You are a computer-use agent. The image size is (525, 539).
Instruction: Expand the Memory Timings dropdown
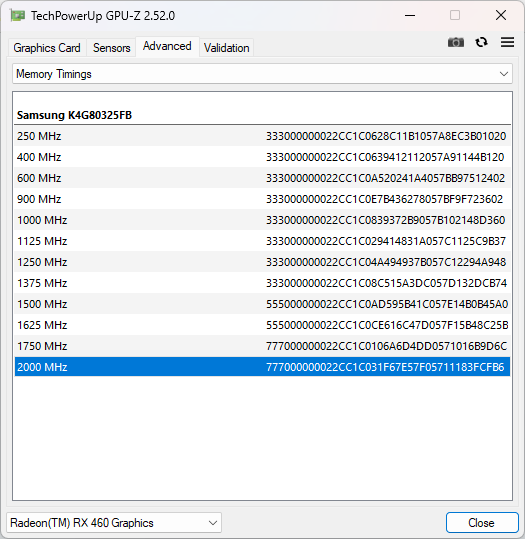(x=262, y=74)
